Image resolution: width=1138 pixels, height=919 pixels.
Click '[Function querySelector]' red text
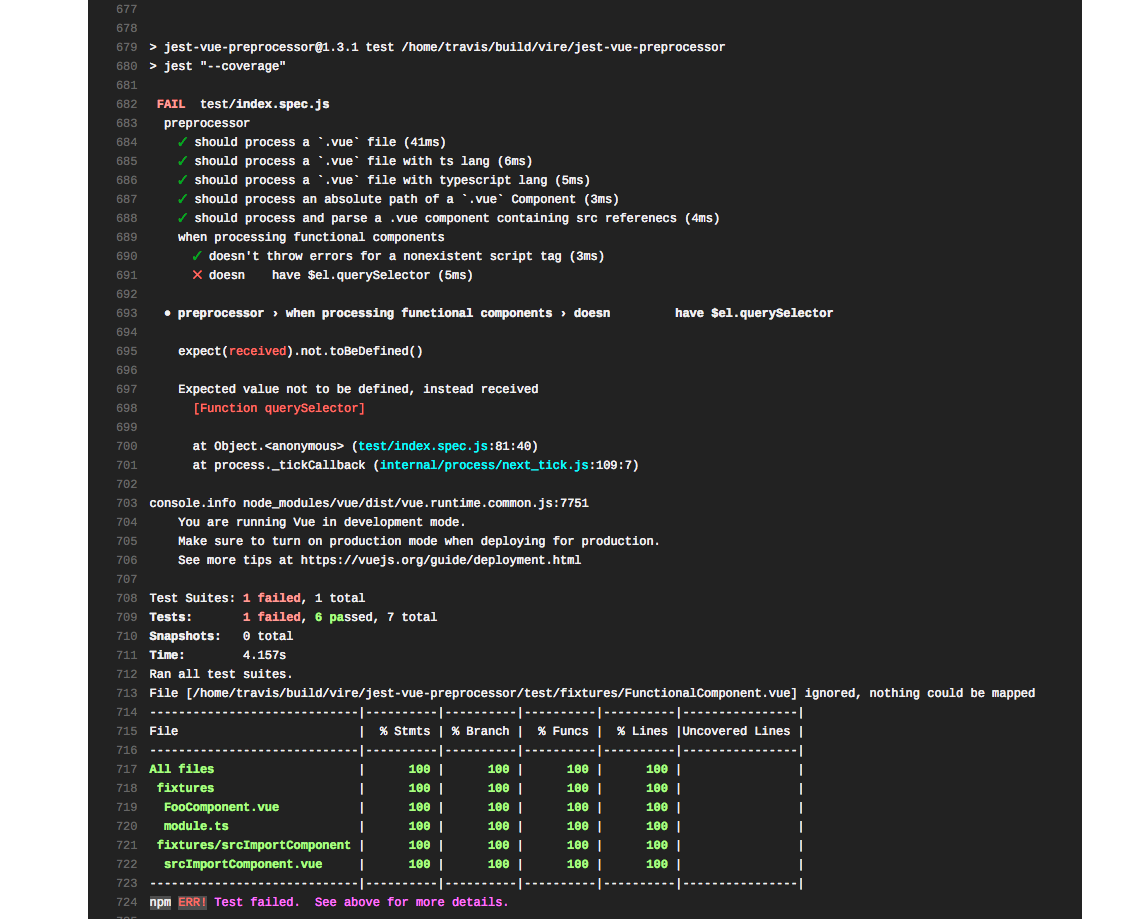[x=279, y=408]
